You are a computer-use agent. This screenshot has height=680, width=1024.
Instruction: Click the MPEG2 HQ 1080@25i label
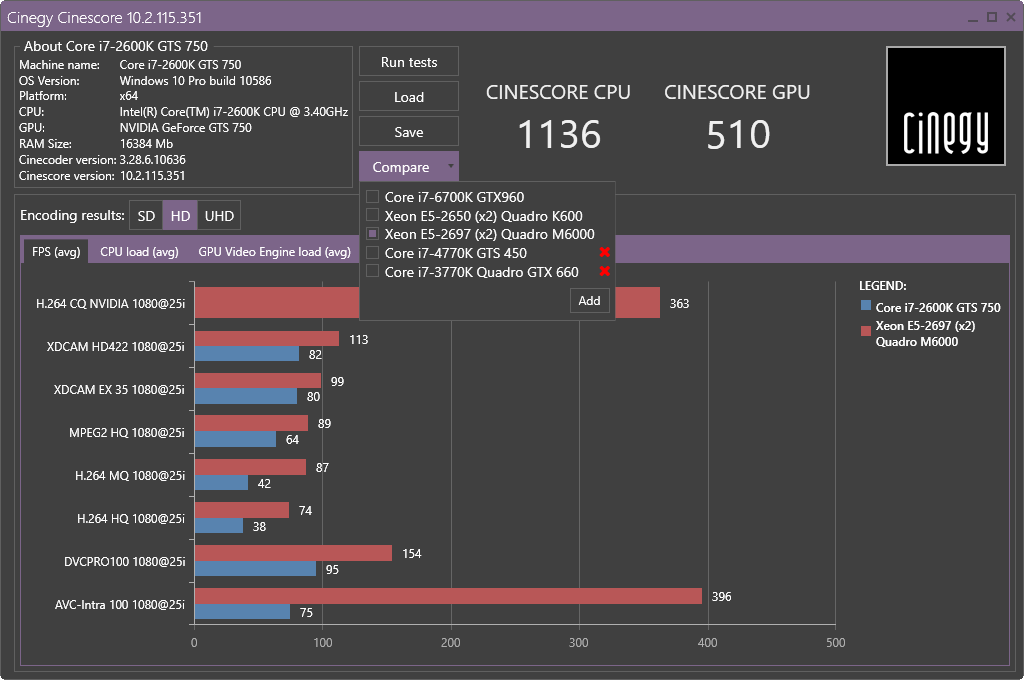[x=127, y=432]
